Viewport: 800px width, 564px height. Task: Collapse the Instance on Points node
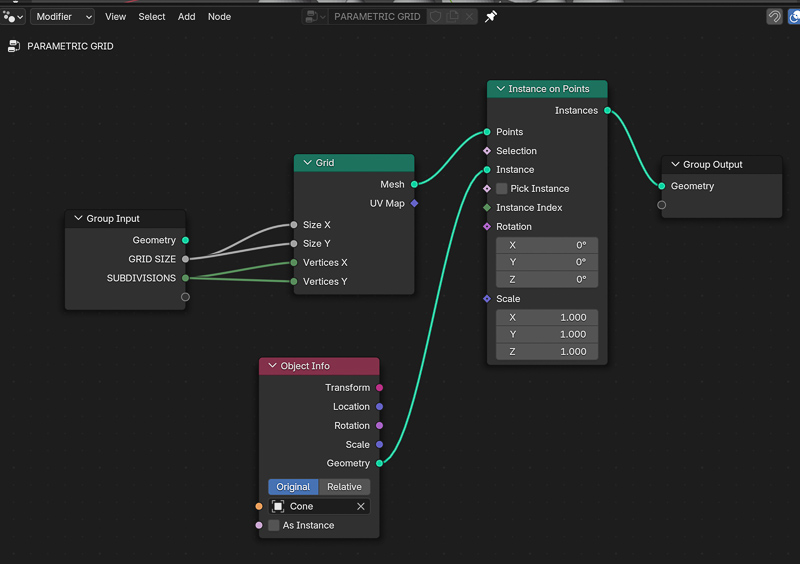pos(499,89)
